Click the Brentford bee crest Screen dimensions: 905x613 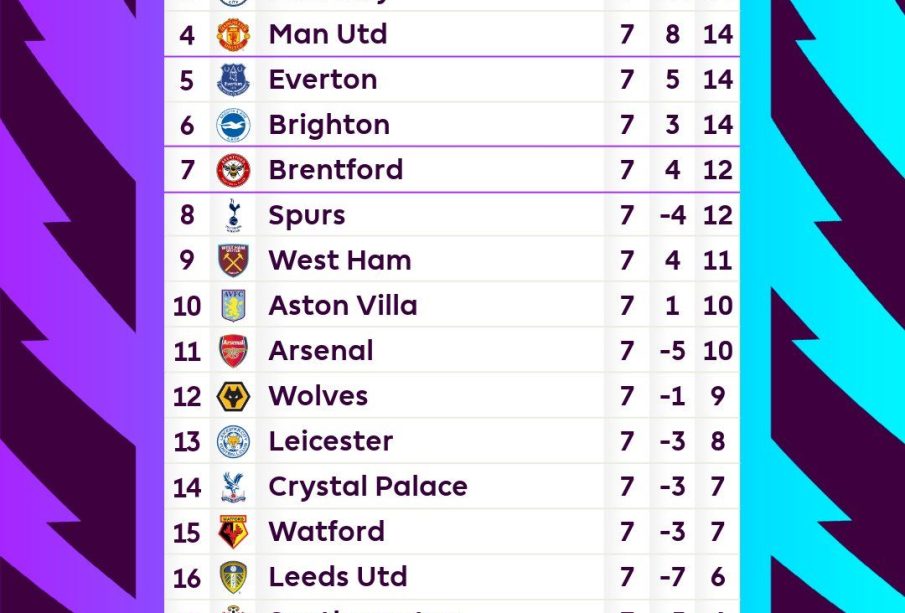(233, 170)
